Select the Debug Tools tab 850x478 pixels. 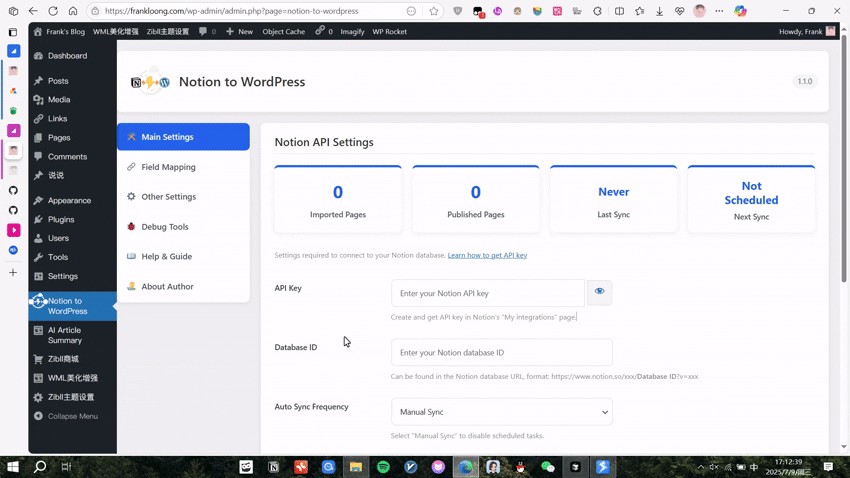coord(183,227)
